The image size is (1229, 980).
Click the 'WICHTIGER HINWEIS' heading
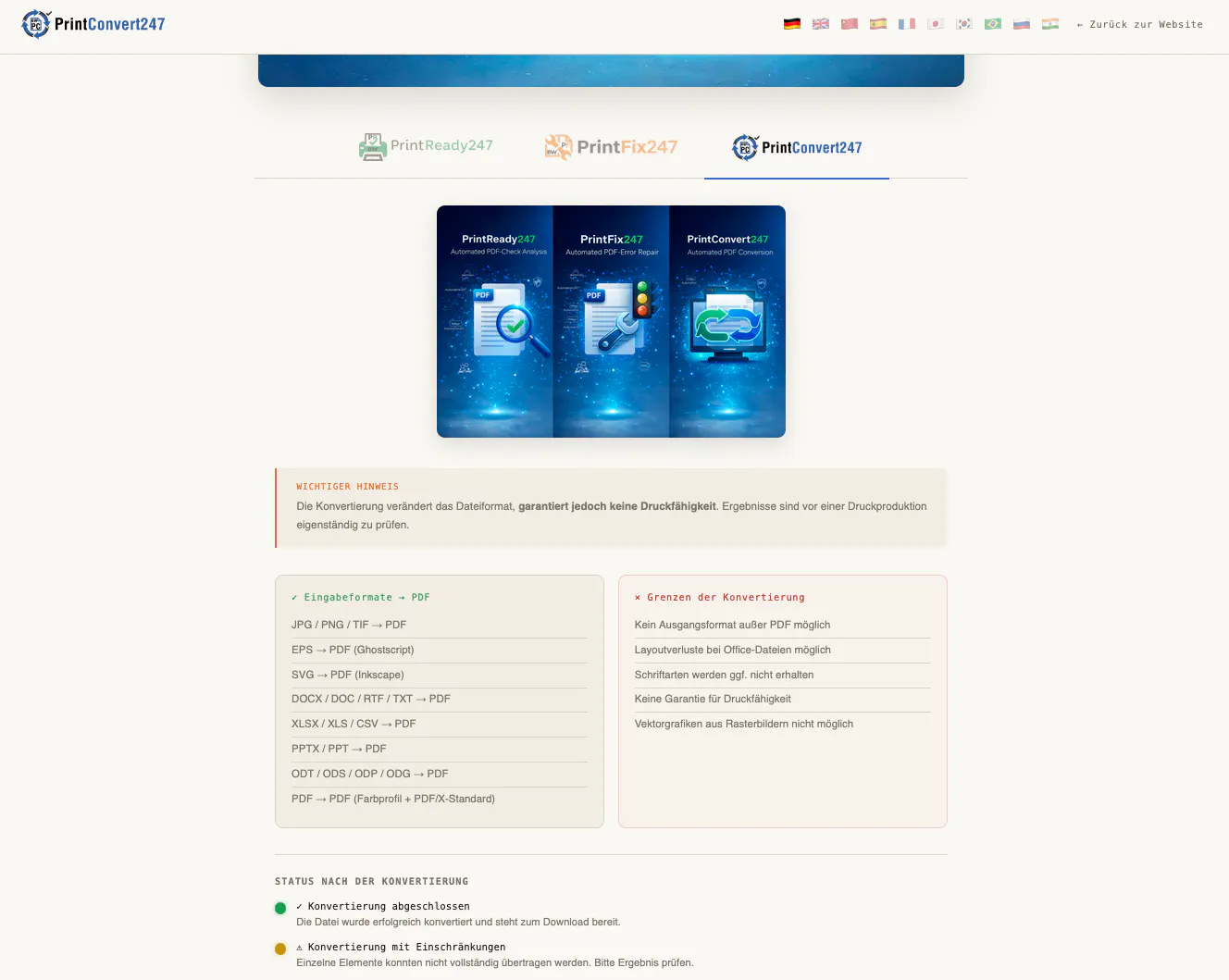[347, 487]
